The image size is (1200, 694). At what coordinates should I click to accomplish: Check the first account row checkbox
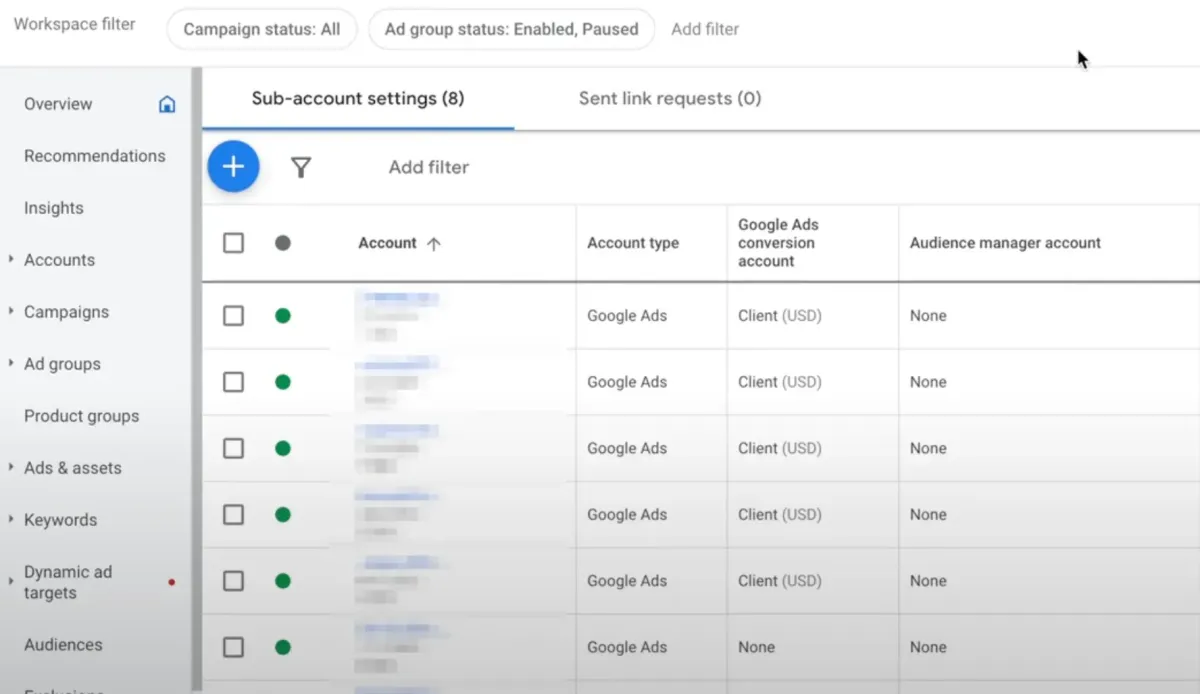pos(233,316)
